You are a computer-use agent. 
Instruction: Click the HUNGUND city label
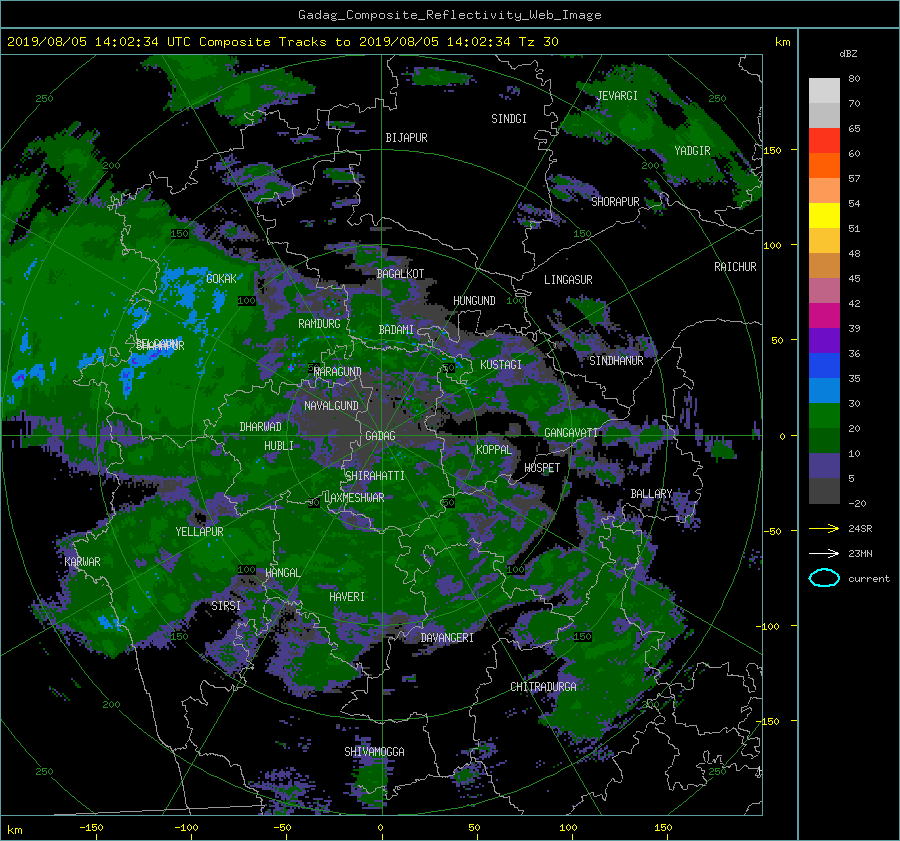pos(474,301)
